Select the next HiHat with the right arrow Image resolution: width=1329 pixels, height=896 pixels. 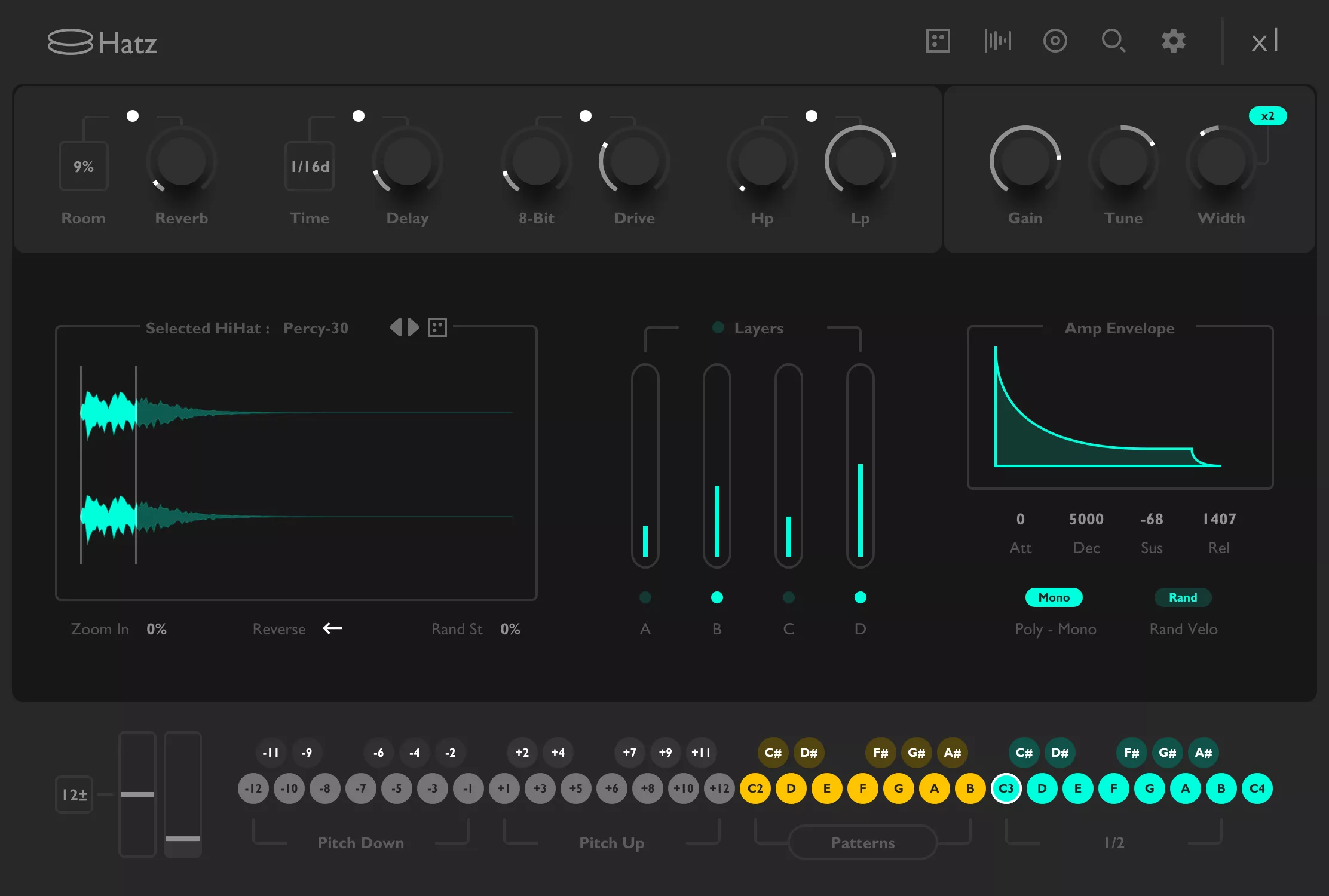412,327
